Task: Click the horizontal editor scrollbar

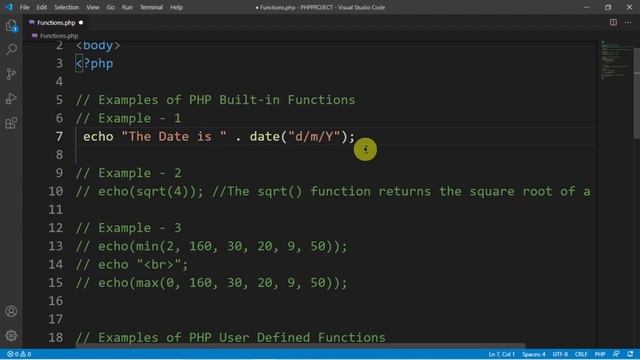Action: pyautogui.click(x=300, y=346)
